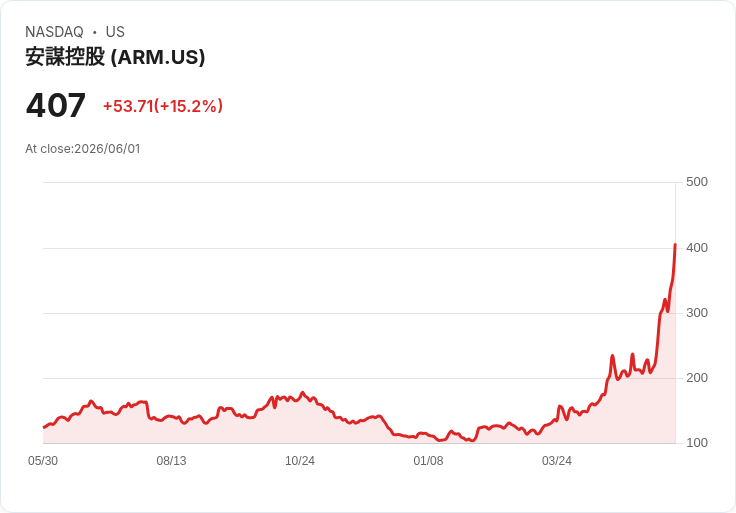Click the 500 price axis label

[x=697, y=182]
